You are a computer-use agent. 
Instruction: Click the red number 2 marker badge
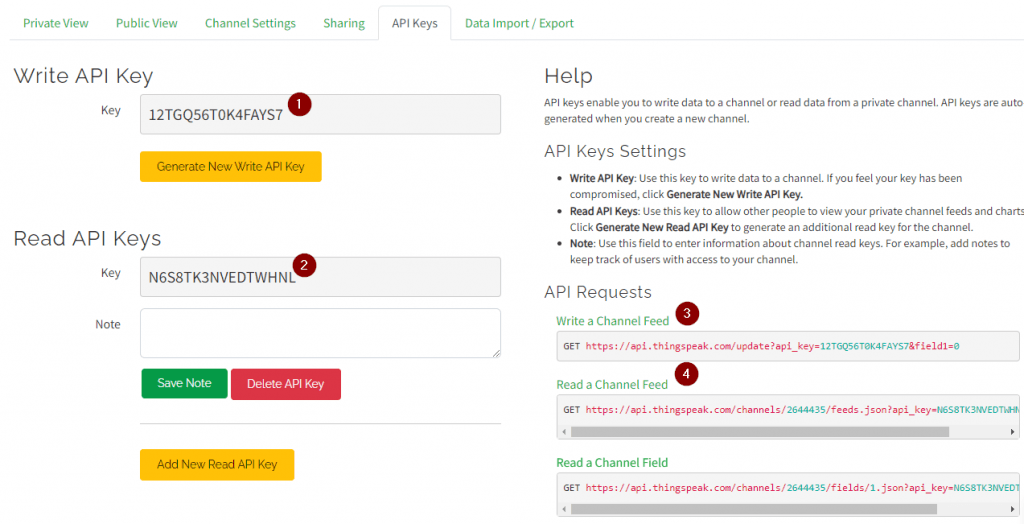(305, 265)
